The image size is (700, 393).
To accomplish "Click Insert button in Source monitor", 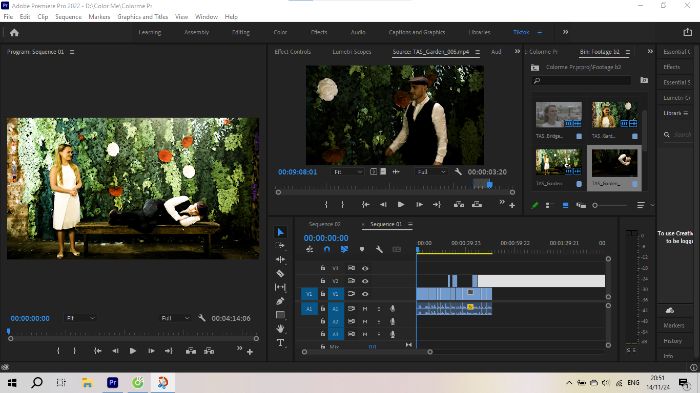I will 459,205.
